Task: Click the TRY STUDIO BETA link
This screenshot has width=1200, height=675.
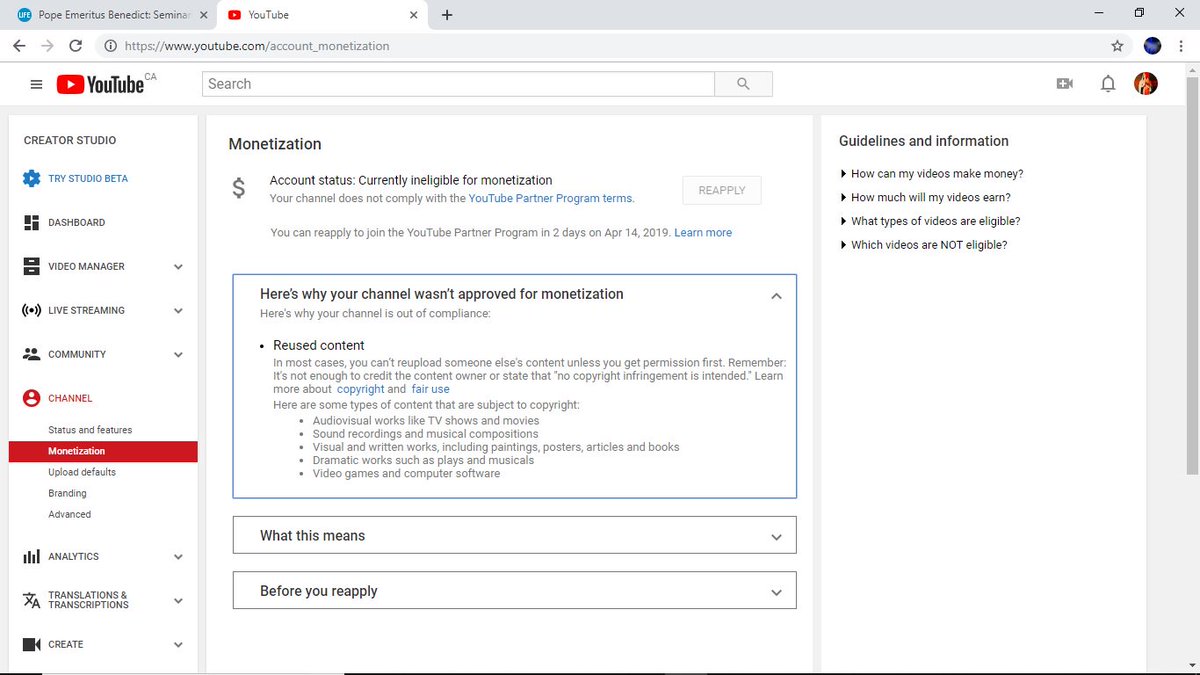Action: tap(88, 179)
